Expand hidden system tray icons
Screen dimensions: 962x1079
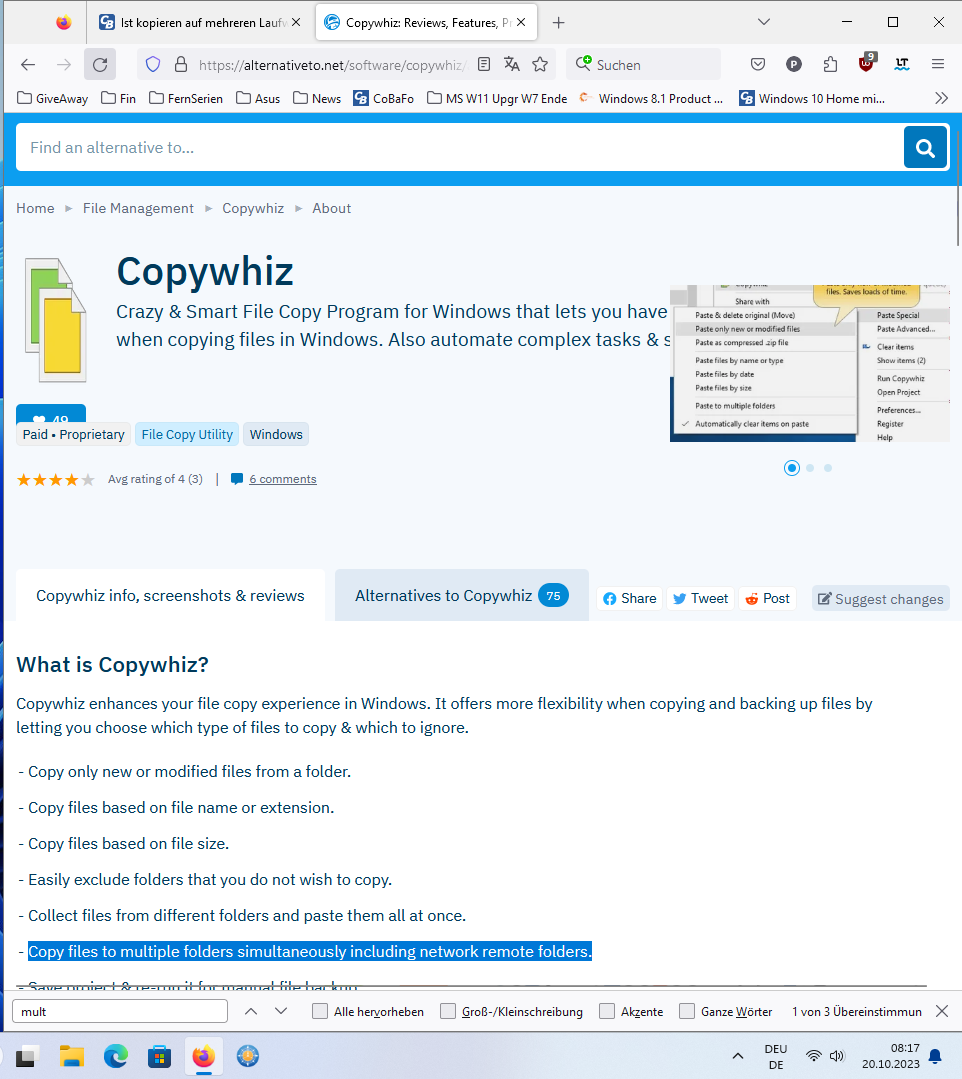pos(738,1056)
